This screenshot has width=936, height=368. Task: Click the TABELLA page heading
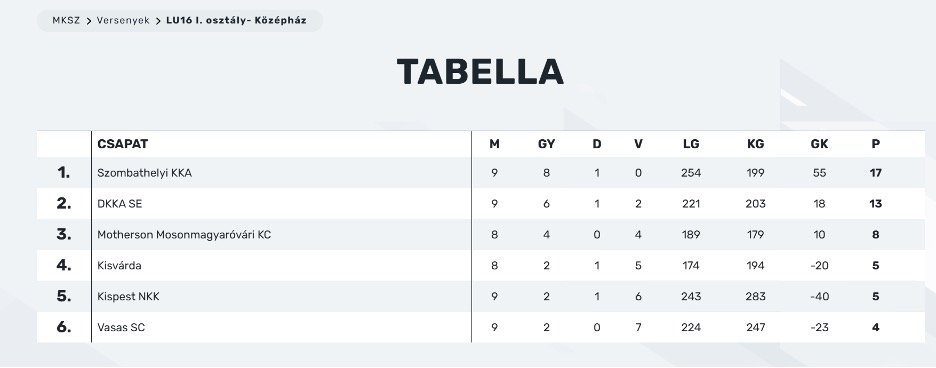click(x=480, y=72)
